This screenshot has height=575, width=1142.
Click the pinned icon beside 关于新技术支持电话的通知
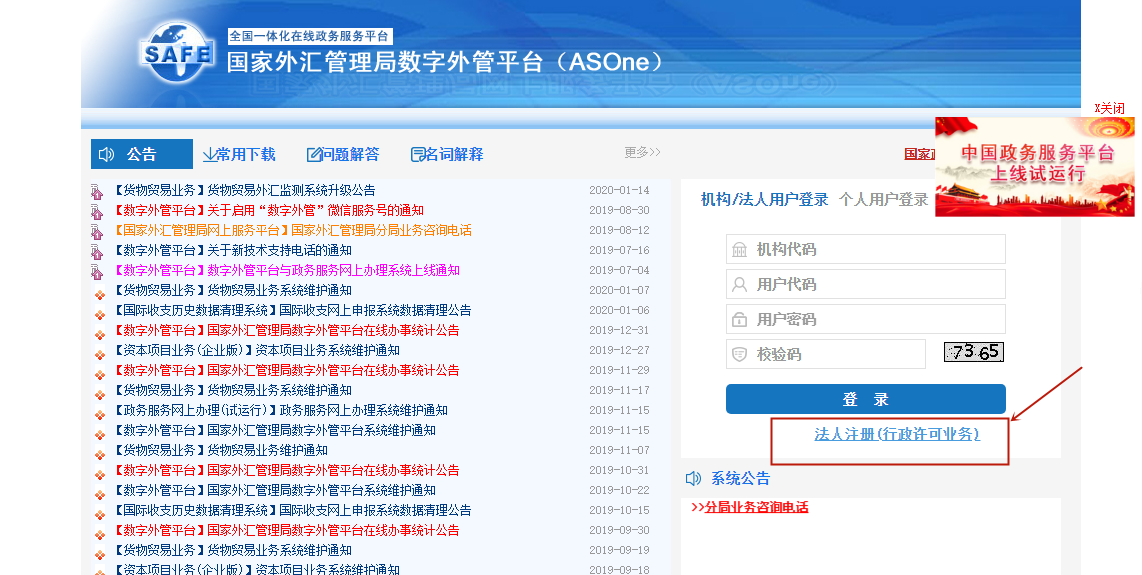coord(97,252)
